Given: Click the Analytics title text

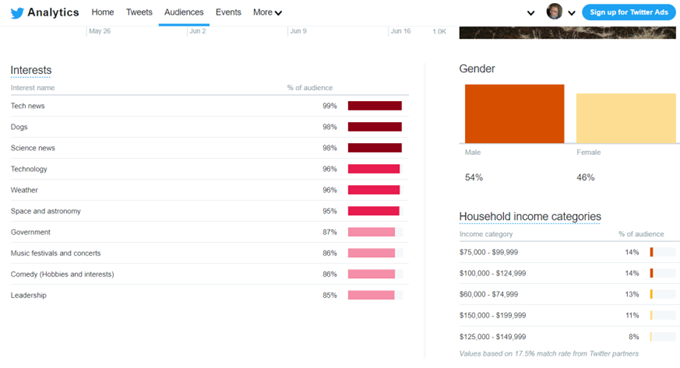Looking at the screenshot, I should pos(53,12).
